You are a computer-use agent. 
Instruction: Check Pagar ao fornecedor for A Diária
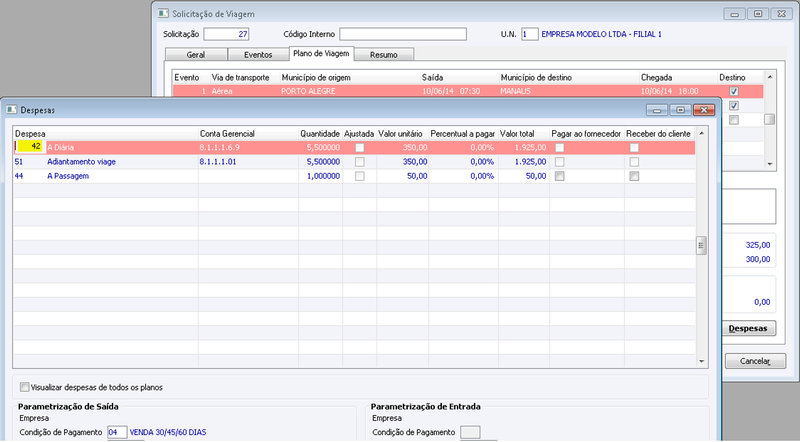(560, 148)
